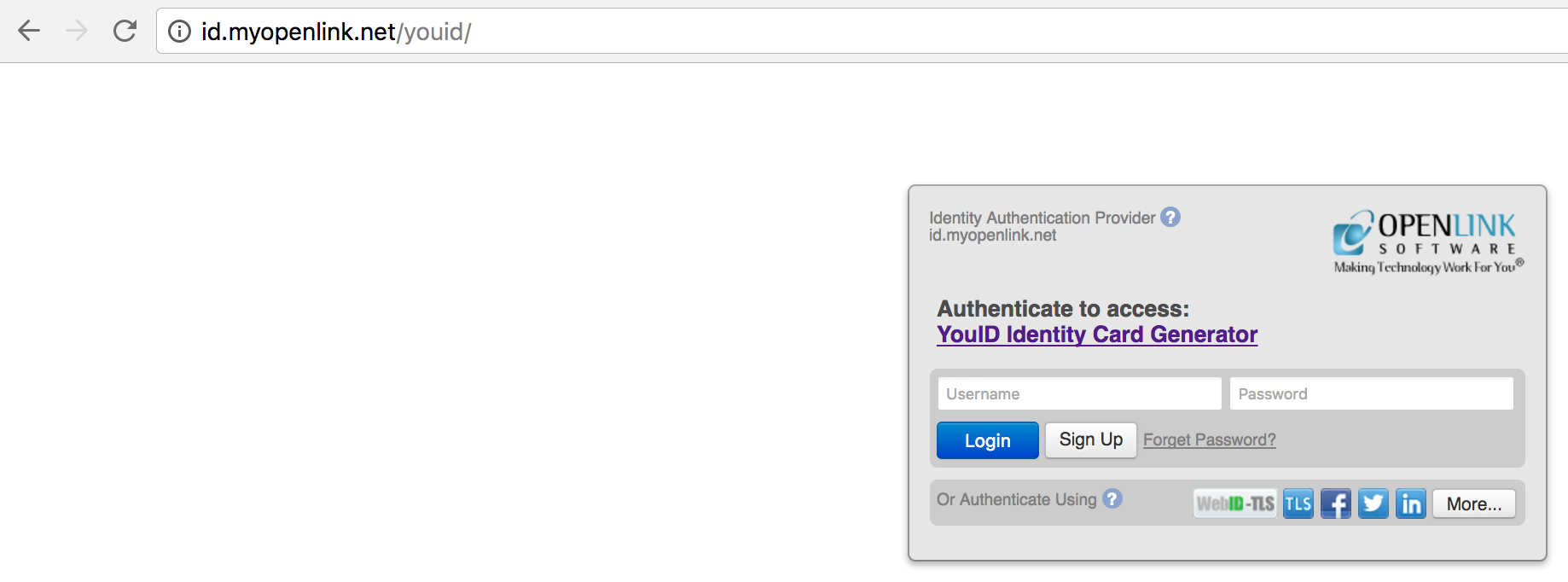Open the site information icon

[179, 32]
